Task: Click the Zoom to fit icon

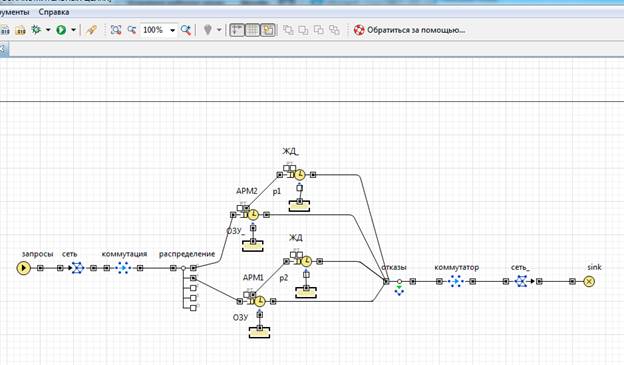Action: click(116, 30)
